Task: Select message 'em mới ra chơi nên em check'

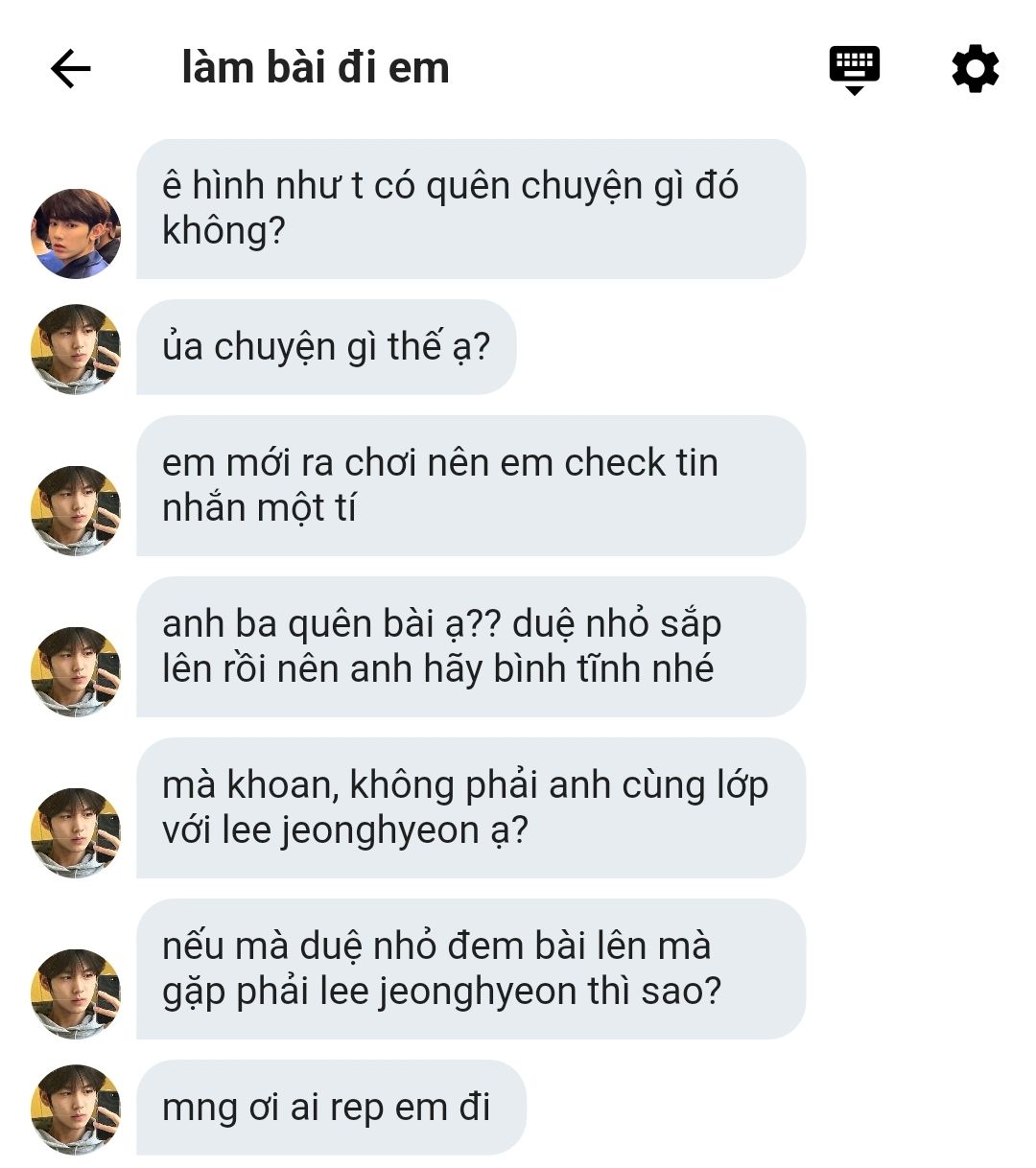Action: (471, 485)
